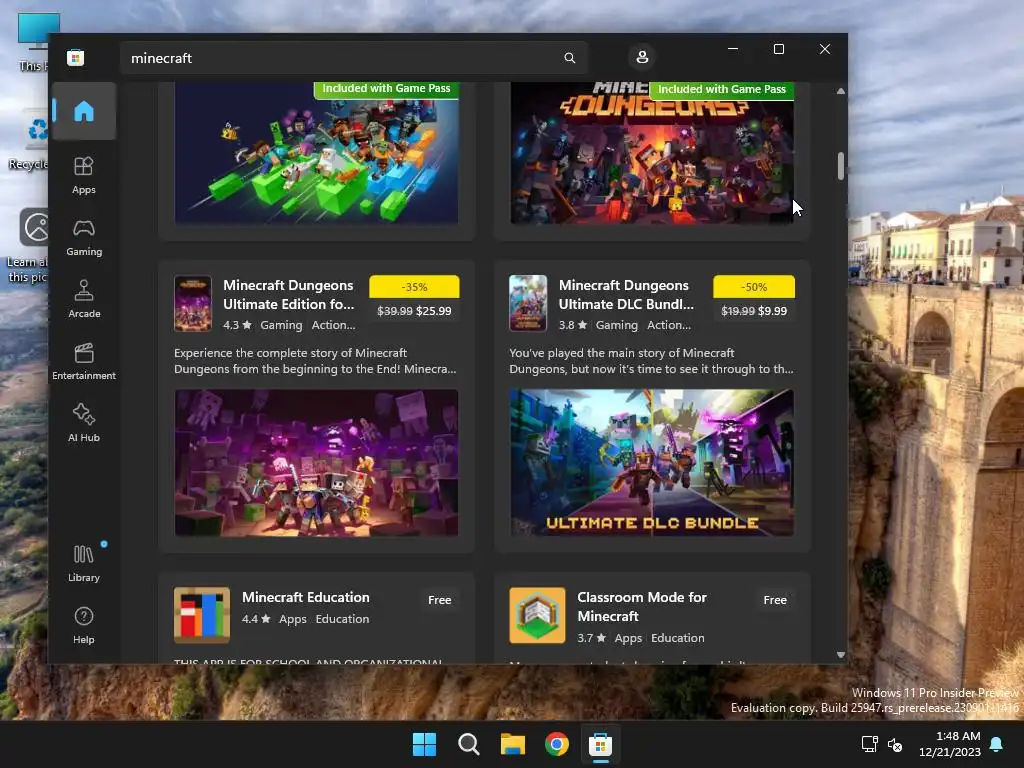Open Help in the Store sidebar
Image resolution: width=1024 pixels, height=768 pixels.
click(84, 626)
